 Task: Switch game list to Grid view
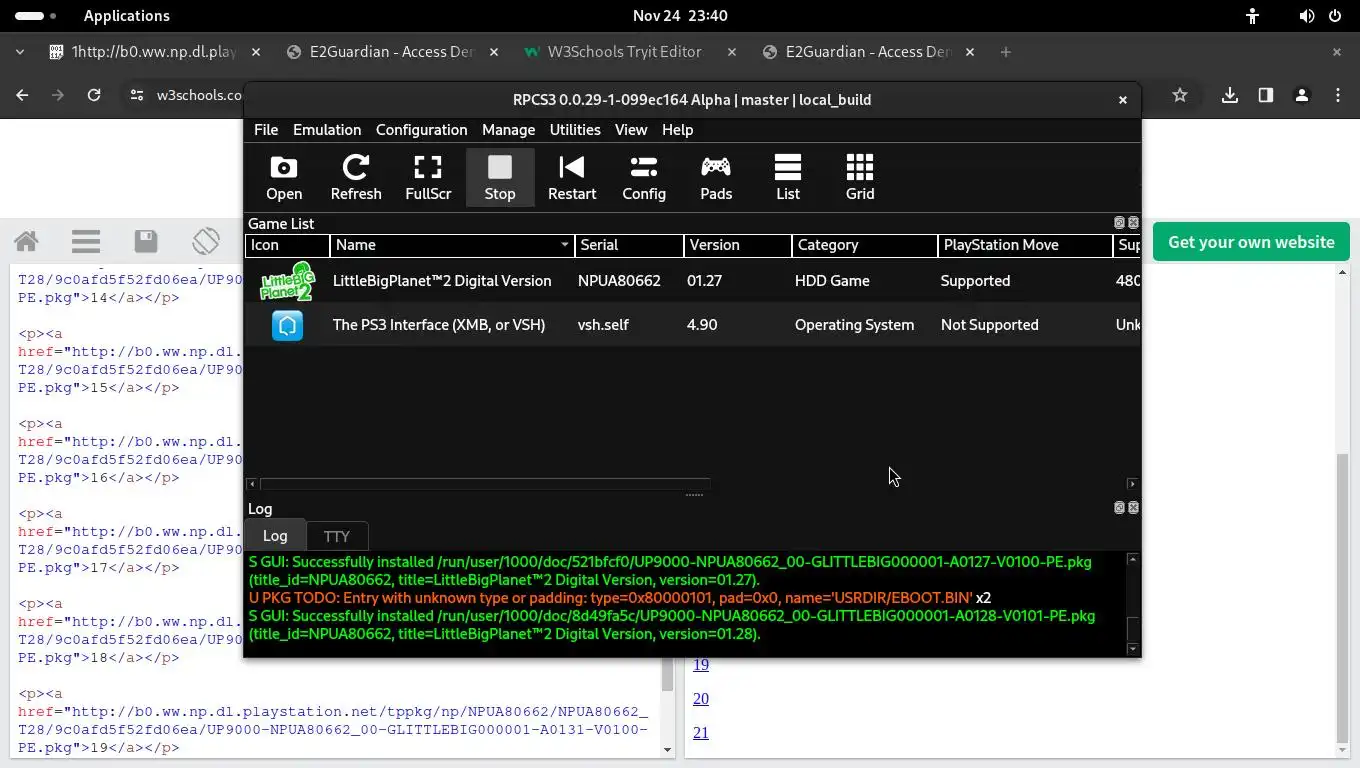[860, 178]
